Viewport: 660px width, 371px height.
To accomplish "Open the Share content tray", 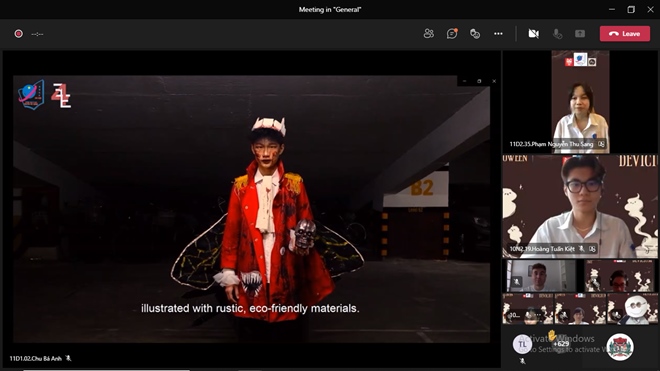I will click(580, 34).
